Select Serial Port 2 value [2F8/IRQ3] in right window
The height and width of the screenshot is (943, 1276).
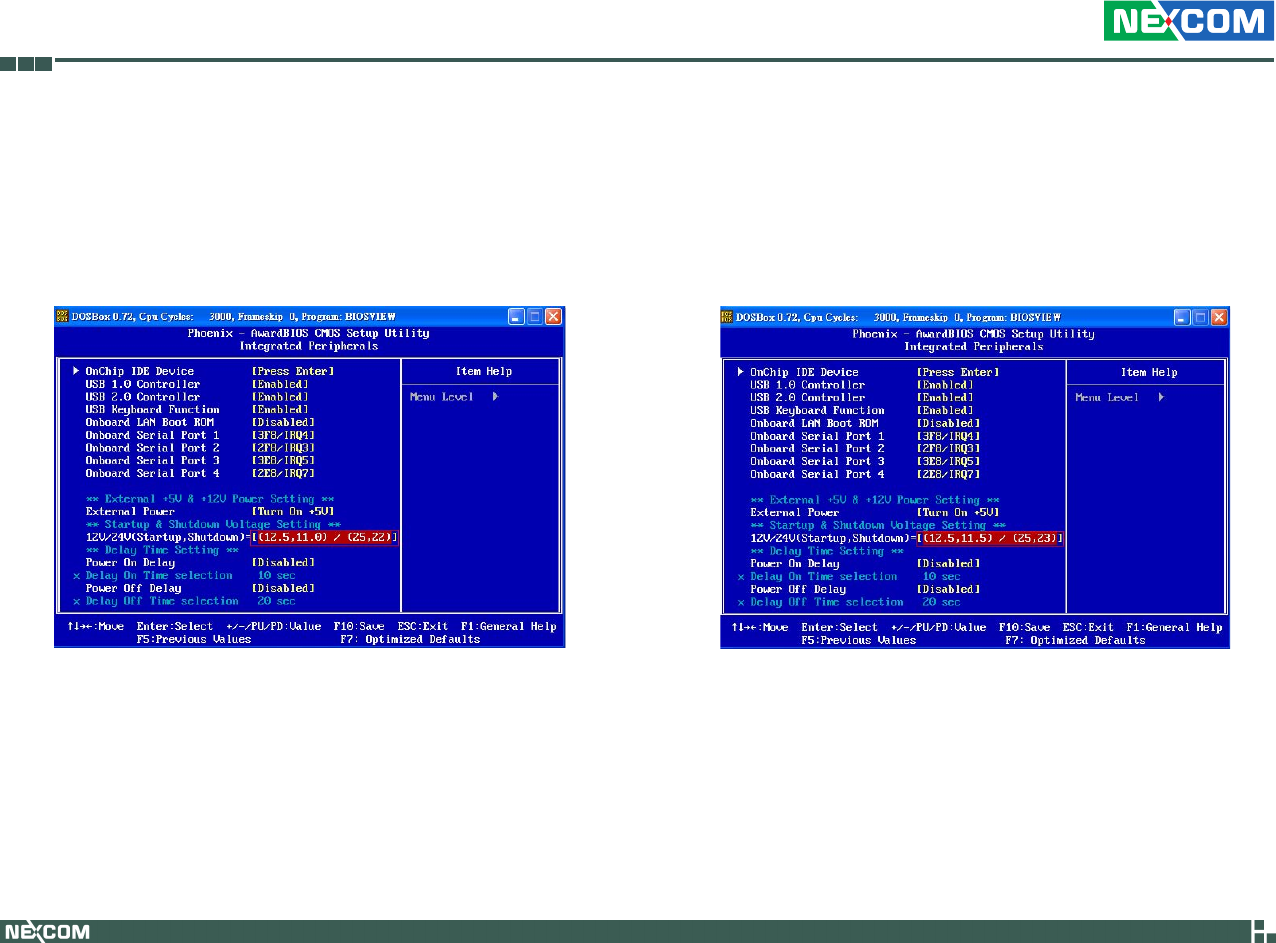pos(947,449)
